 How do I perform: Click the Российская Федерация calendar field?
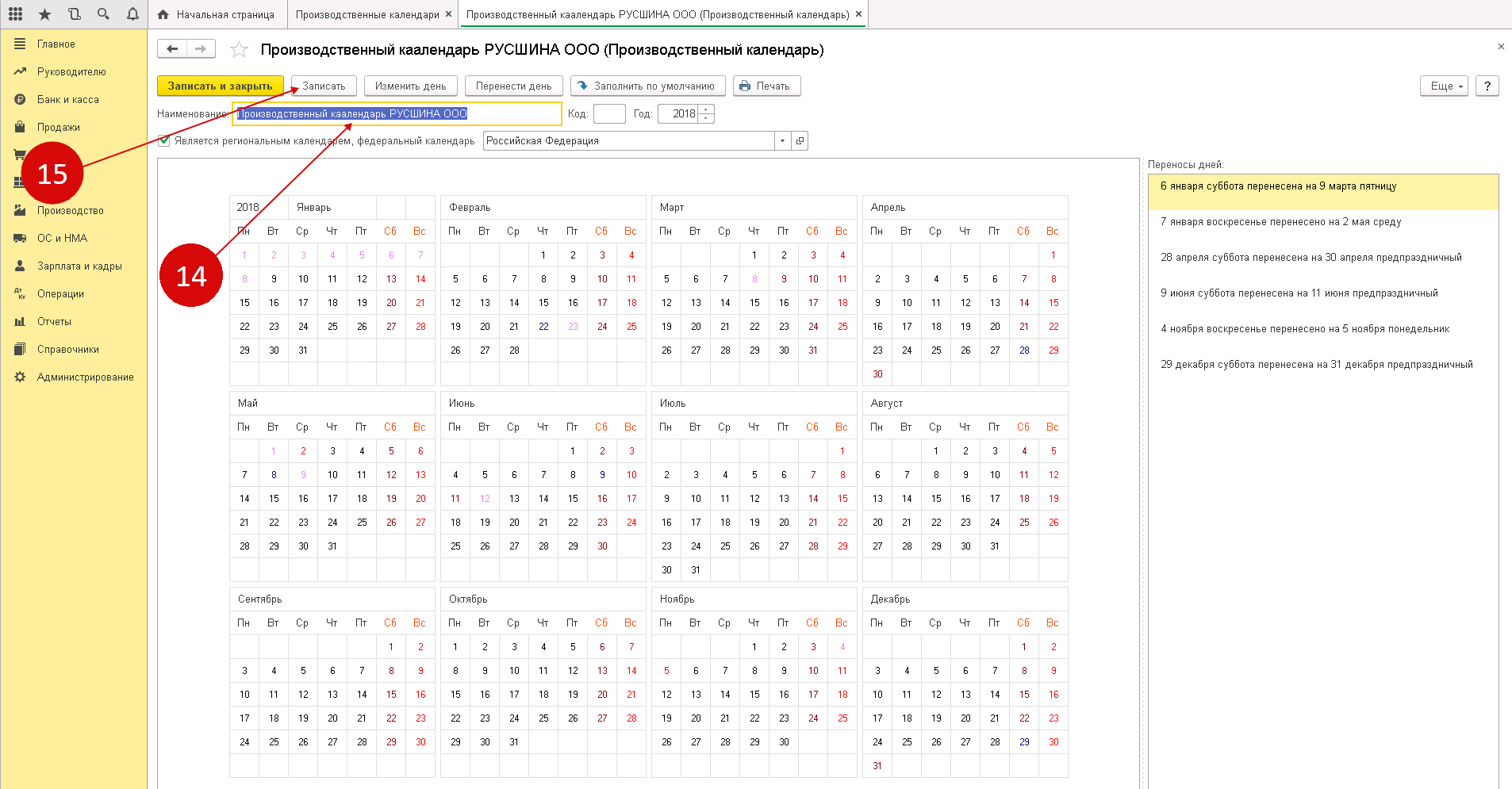tap(629, 141)
